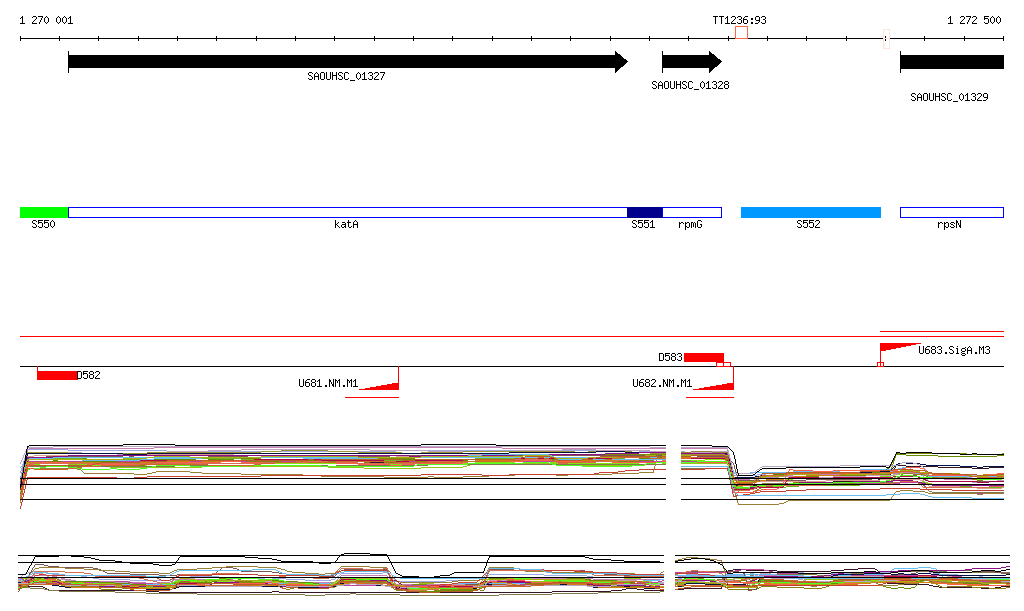
Task: Click the D583 label
Action: [x=670, y=357]
